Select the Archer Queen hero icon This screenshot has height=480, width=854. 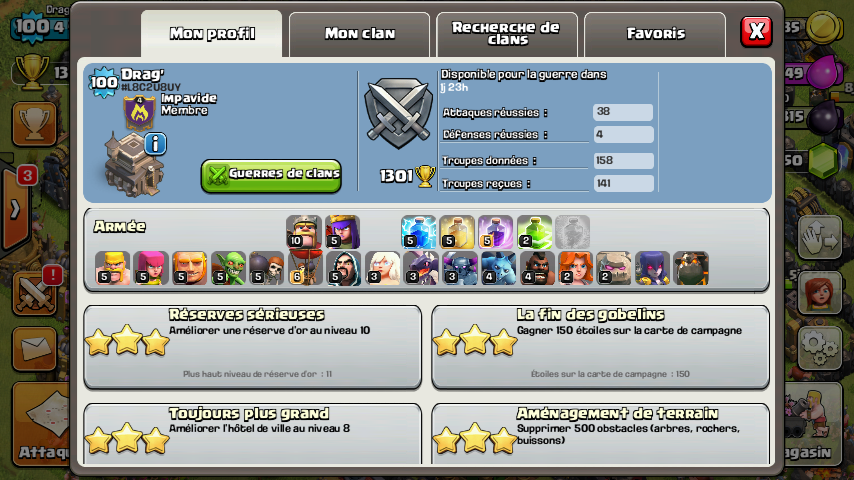343,232
